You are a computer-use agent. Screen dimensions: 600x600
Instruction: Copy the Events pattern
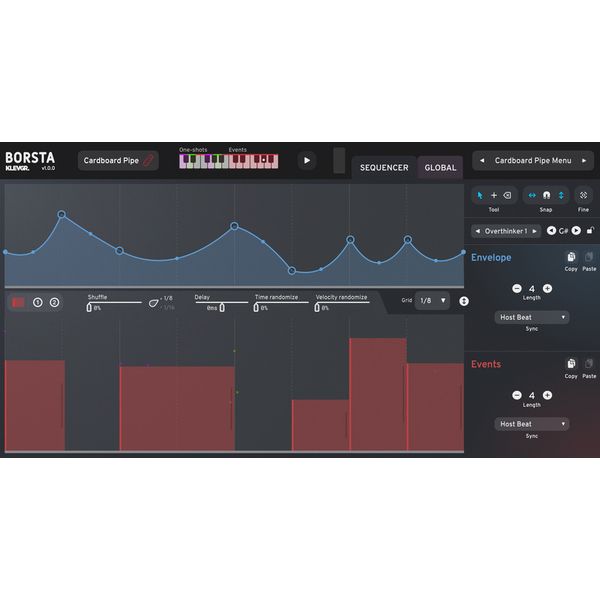pos(570,364)
